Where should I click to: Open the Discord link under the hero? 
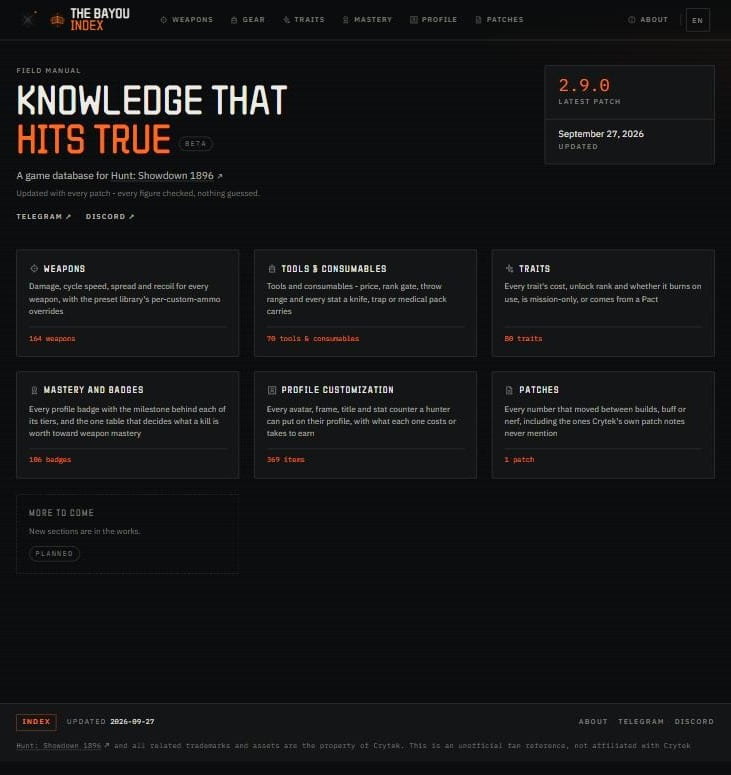pos(110,216)
